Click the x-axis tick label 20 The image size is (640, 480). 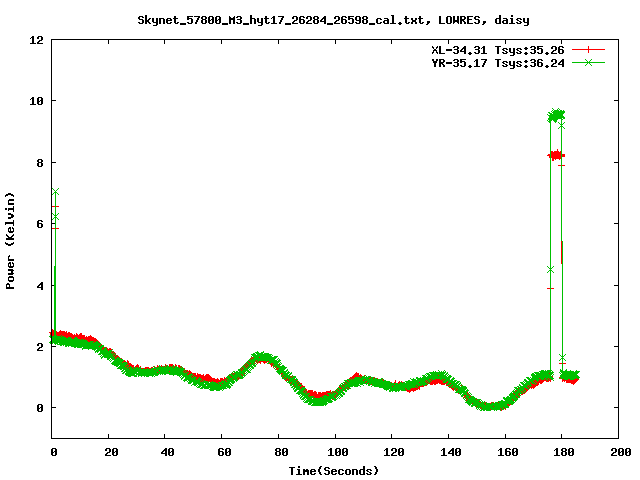111,452
